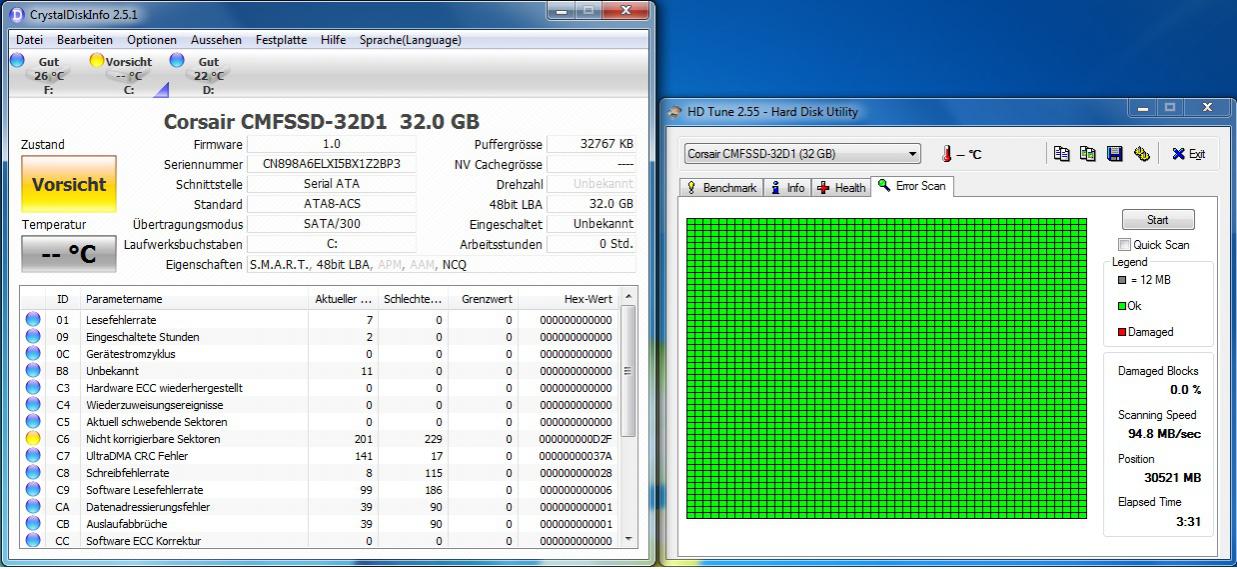The width and height of the screenshot is (1237, 569).
Task: Click the Puffergrösse value 32767 KB
Action: click(x=591, y=144)
